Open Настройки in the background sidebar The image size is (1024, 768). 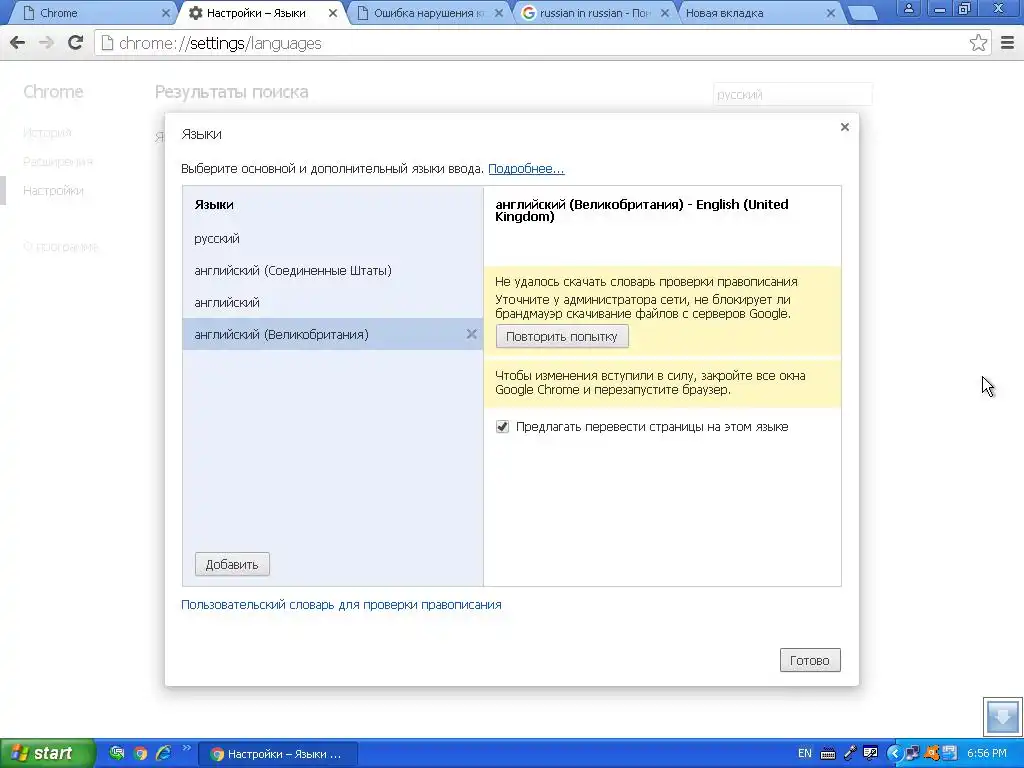[x=53, y=191]
